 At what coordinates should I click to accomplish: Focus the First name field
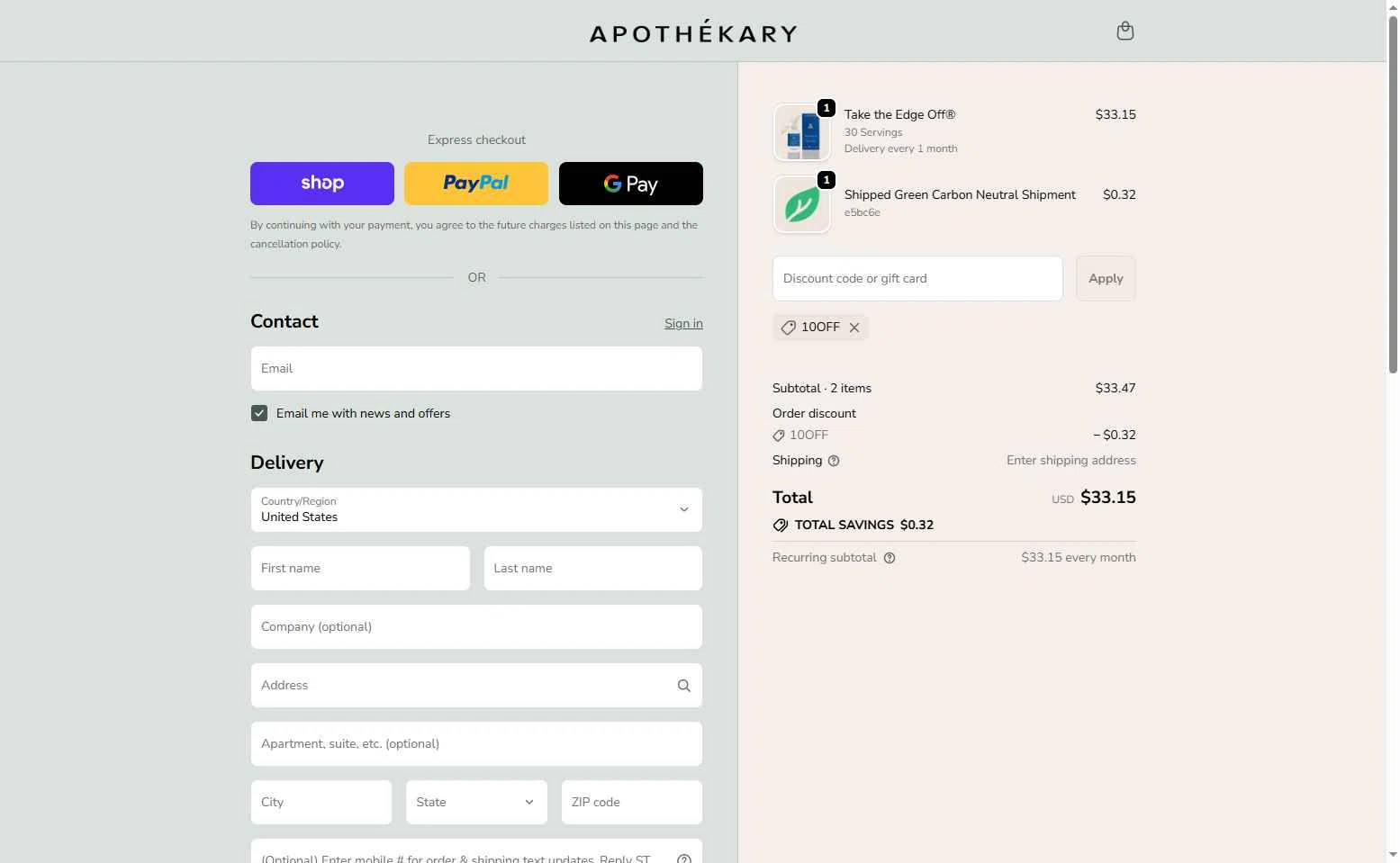(x=360, y=569)
